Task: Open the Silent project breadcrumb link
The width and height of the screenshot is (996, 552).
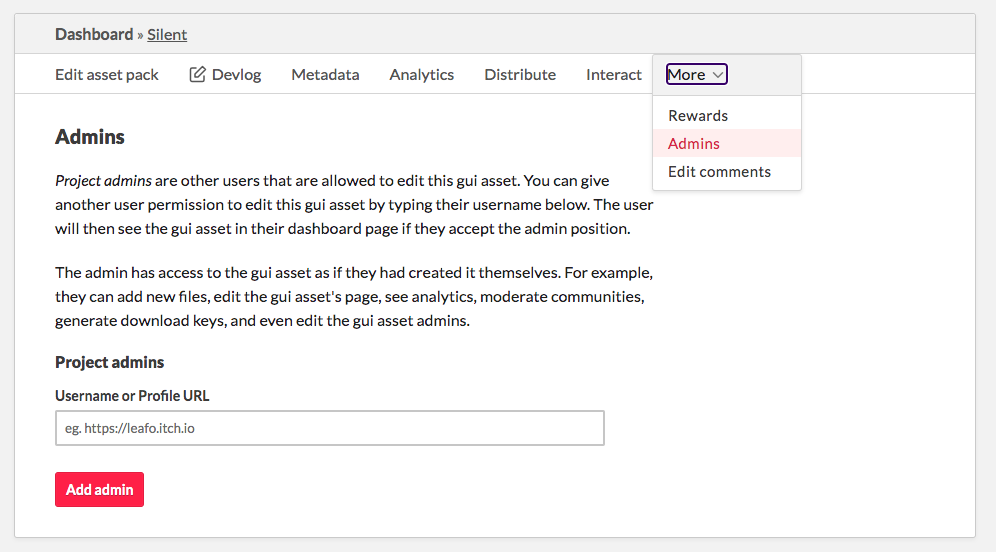Action: (167, 35)
